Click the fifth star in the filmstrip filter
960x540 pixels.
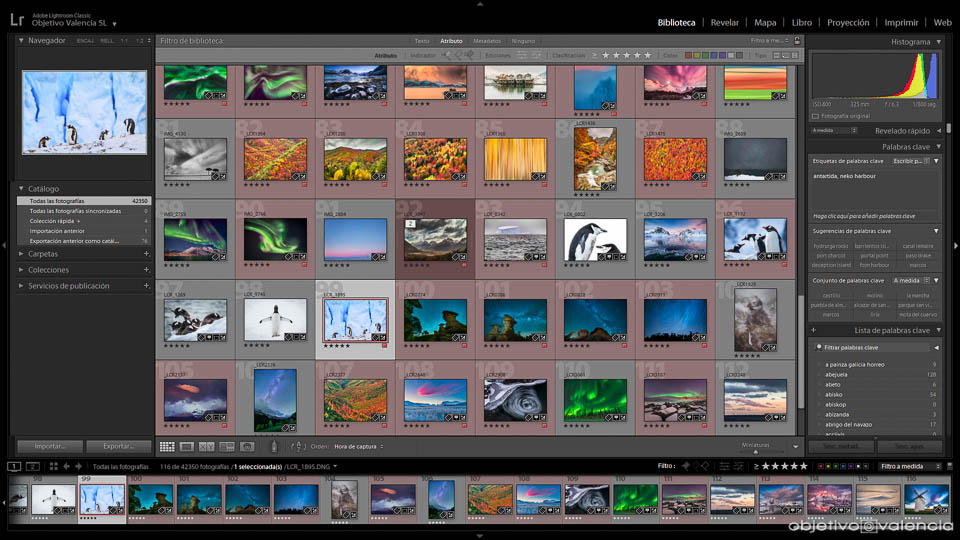[803, 467]
